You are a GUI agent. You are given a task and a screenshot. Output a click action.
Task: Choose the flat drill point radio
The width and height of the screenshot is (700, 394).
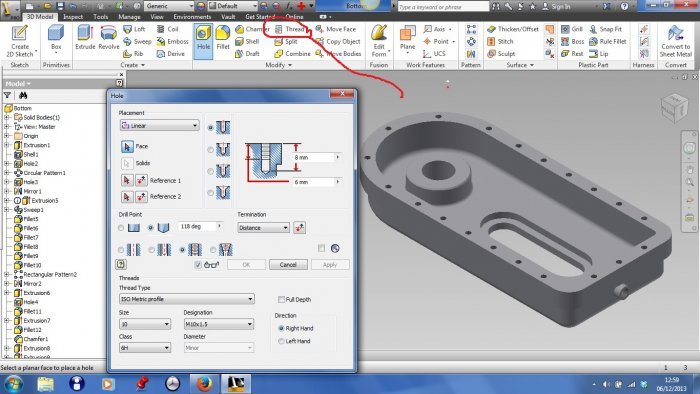[121, 228]
